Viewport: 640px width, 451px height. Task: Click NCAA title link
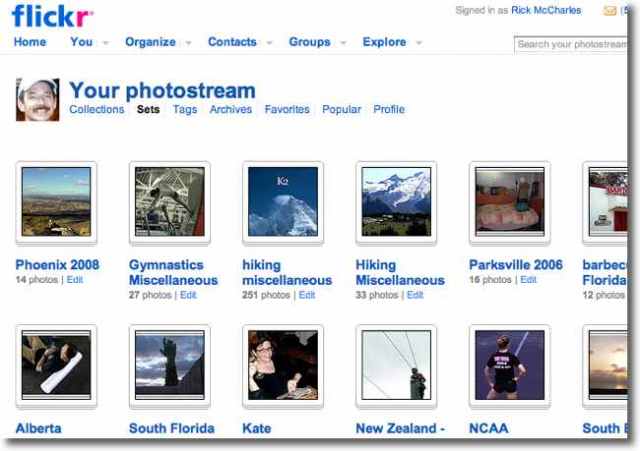[489, 428]
